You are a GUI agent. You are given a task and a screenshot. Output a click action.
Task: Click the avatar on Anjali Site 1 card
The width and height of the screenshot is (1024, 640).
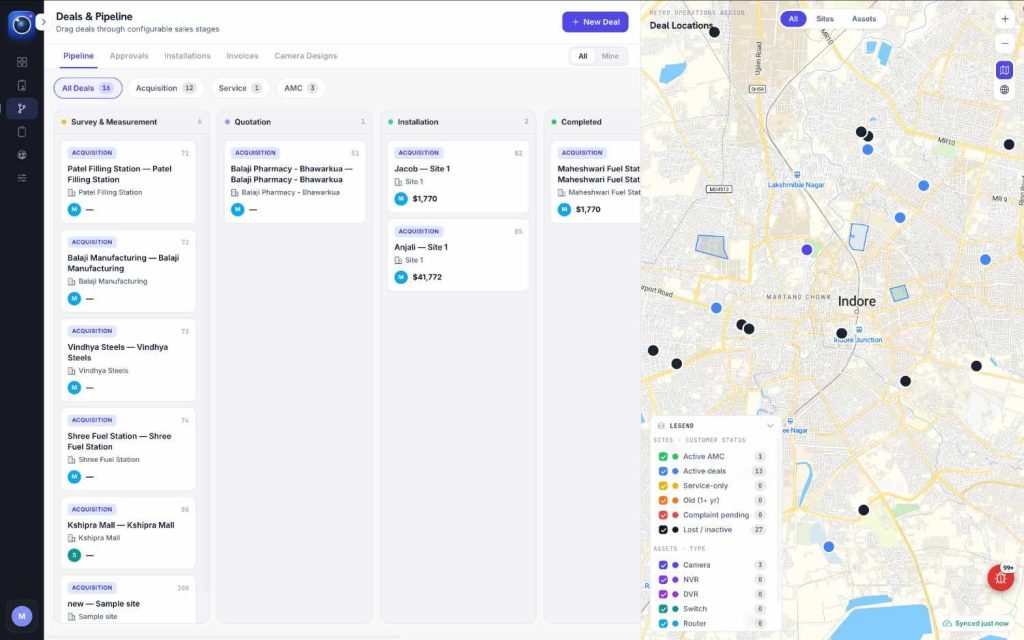click(401, 277)
